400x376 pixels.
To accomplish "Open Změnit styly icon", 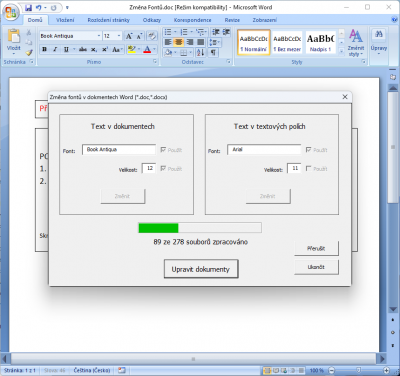I will click(356, 43).
